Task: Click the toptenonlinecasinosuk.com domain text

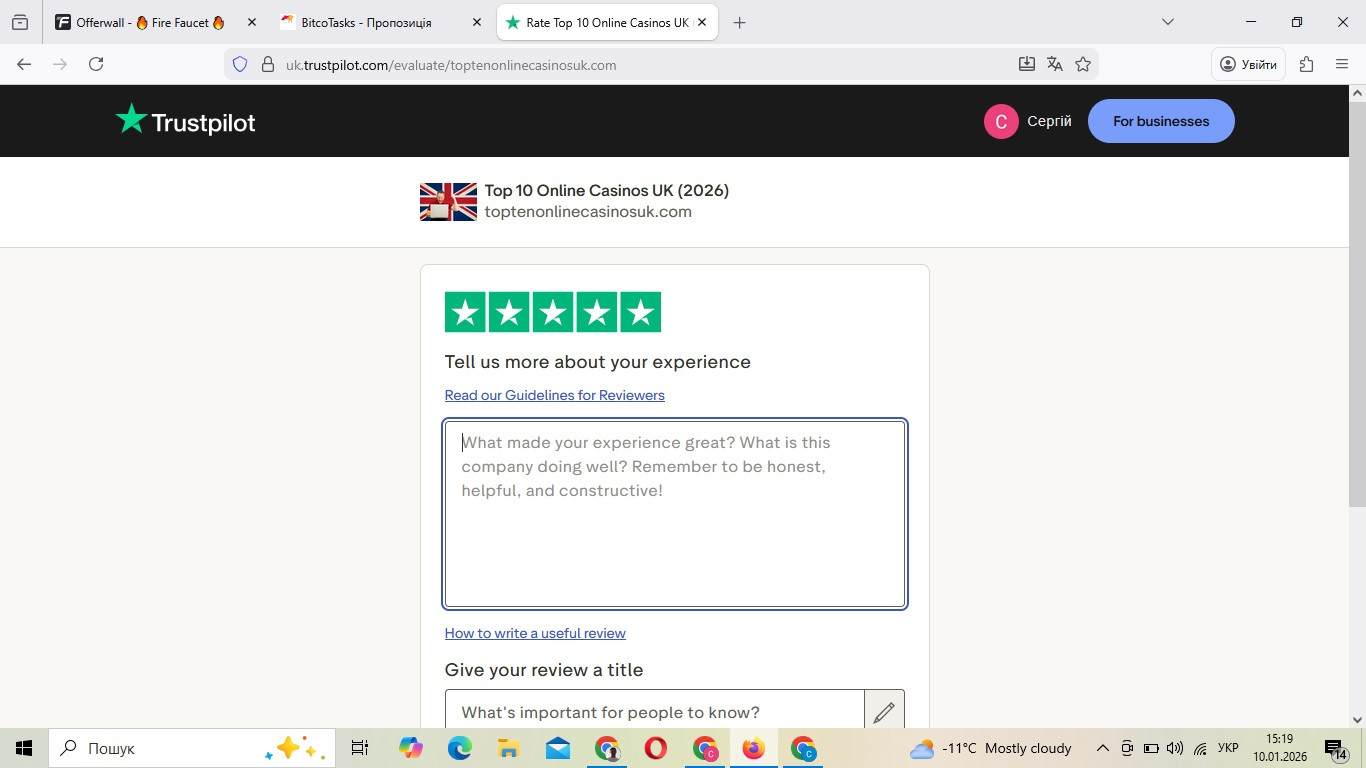Action: point(588,212)
